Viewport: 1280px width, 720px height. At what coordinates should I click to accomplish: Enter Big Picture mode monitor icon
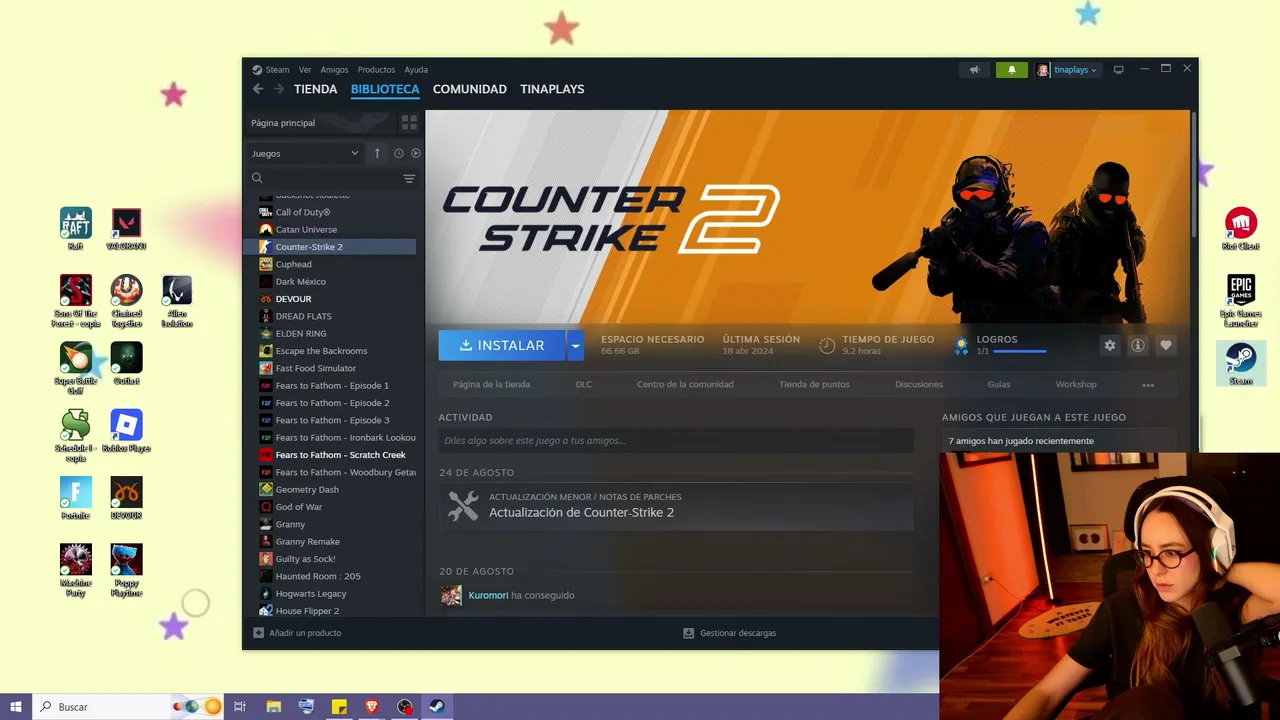(x=1119, y=70)
